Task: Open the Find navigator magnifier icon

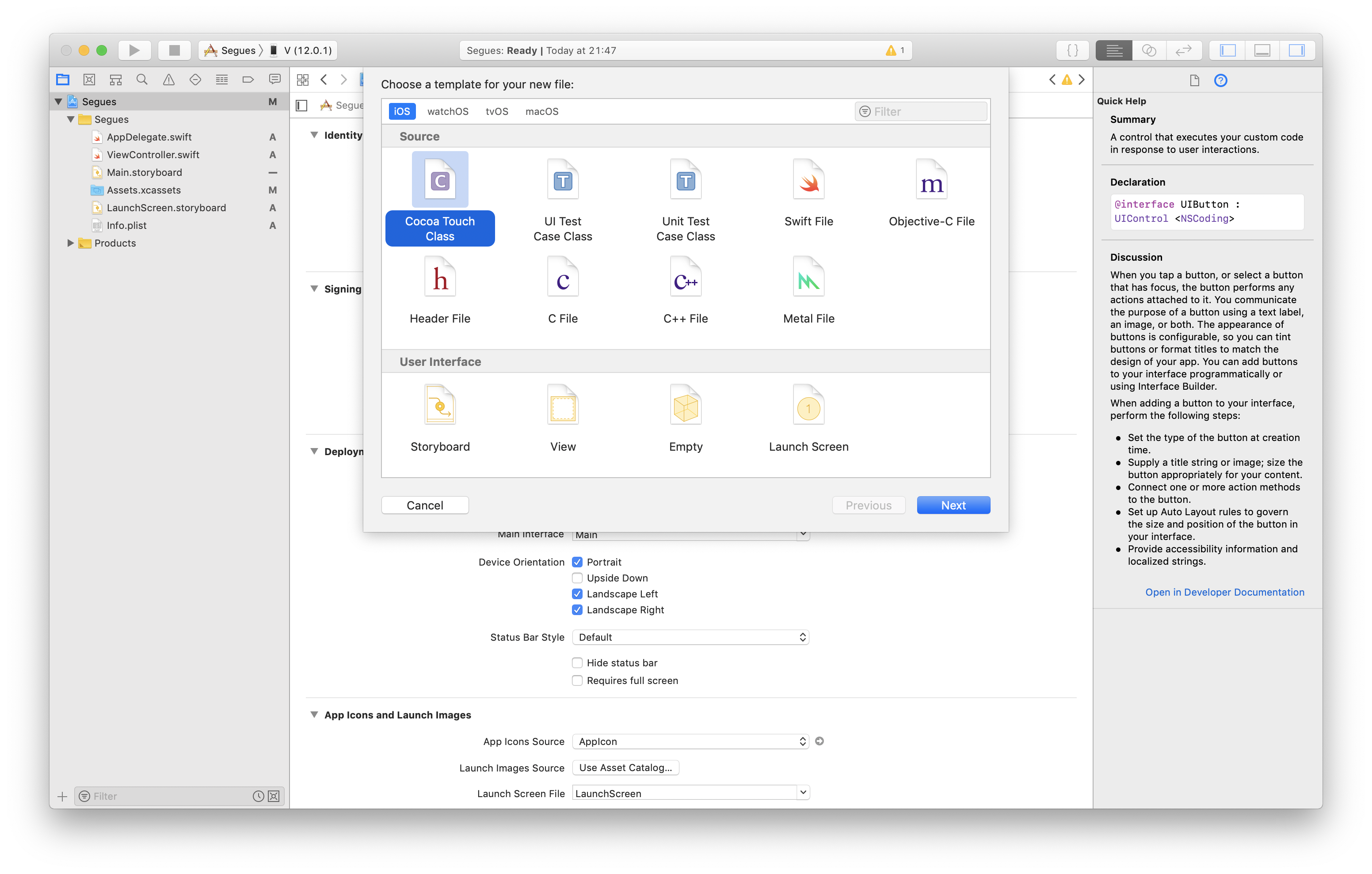Action: tap(142, 80)
